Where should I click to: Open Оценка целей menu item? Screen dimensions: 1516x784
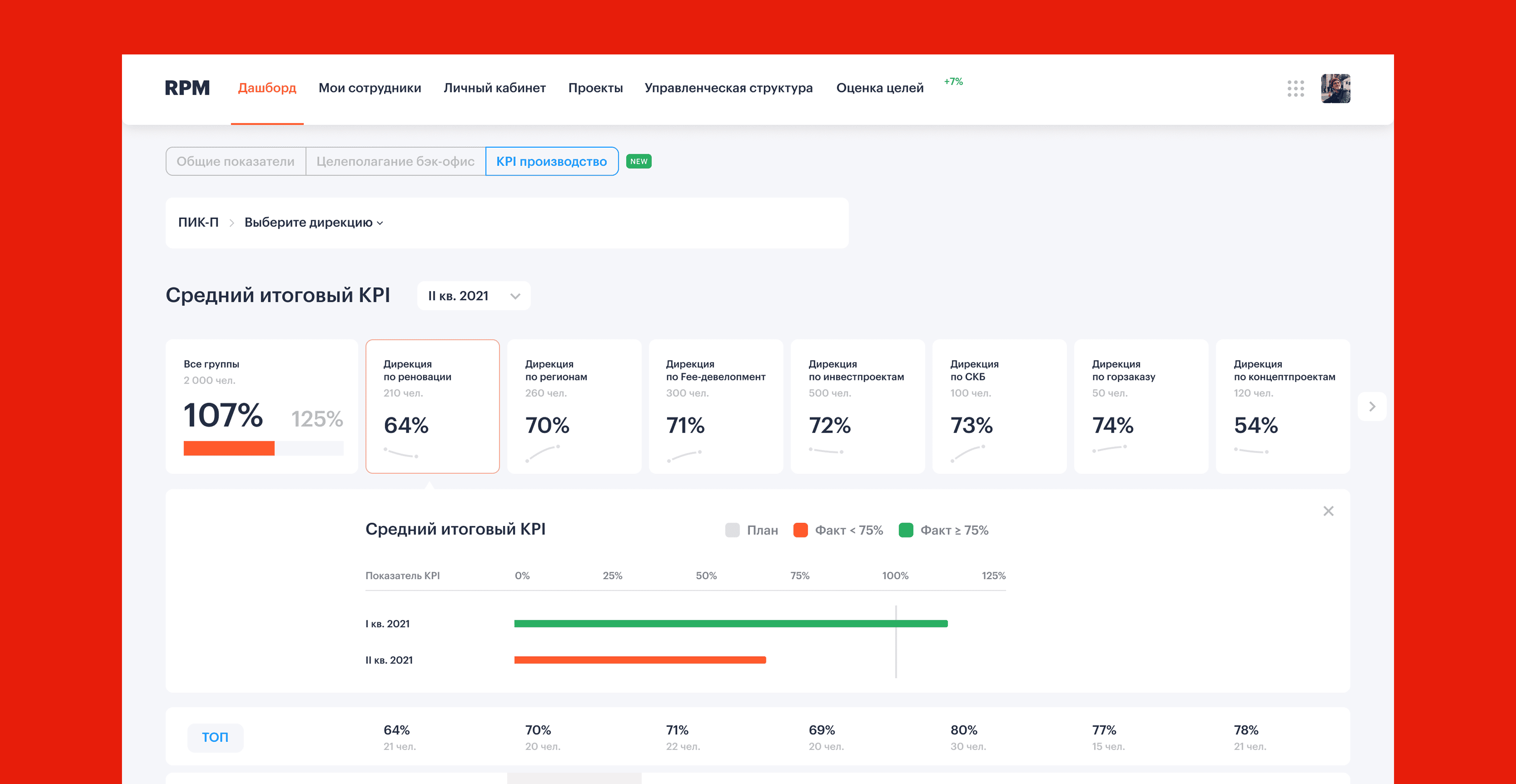pos(879,88)
